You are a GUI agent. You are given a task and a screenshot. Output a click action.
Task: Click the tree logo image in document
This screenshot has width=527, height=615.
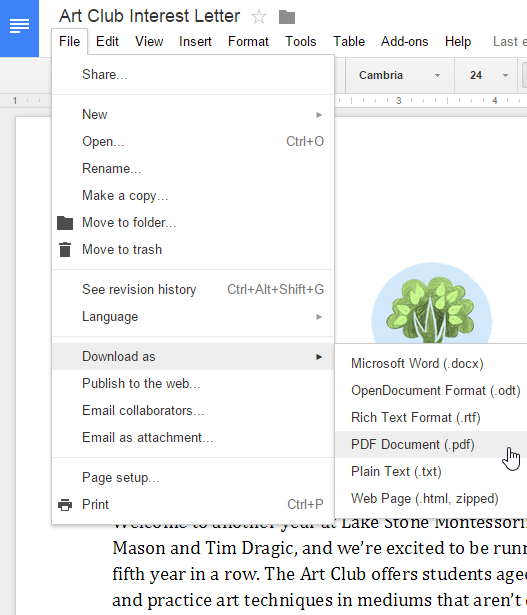click(x=431, y=303)
